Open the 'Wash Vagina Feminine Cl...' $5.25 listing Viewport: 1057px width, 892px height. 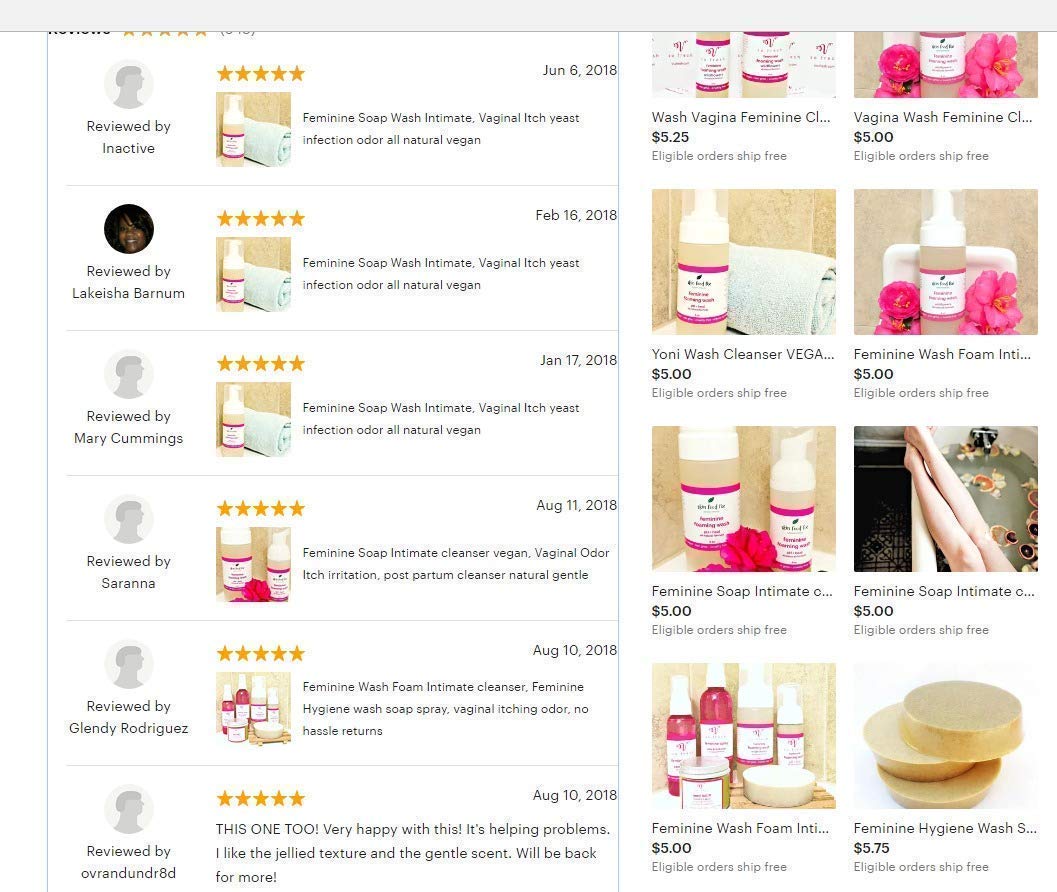tap(741, 117)
